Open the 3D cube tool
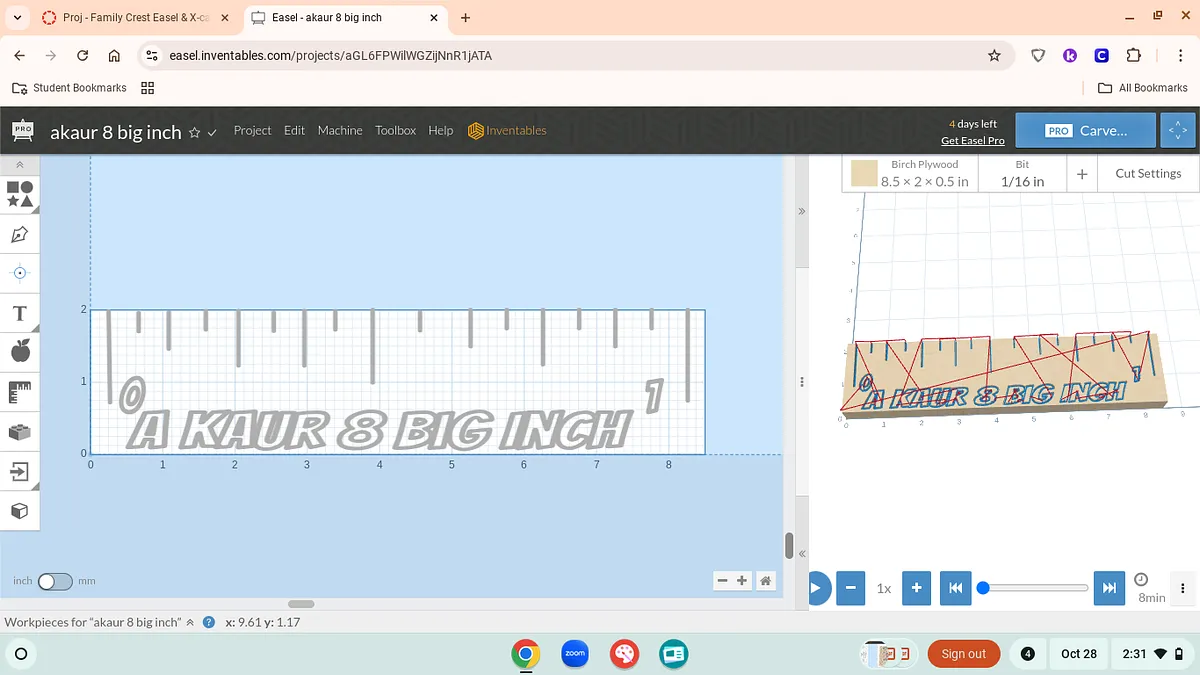Viewport: 1200px width, 675px height. tap(19, 510)
